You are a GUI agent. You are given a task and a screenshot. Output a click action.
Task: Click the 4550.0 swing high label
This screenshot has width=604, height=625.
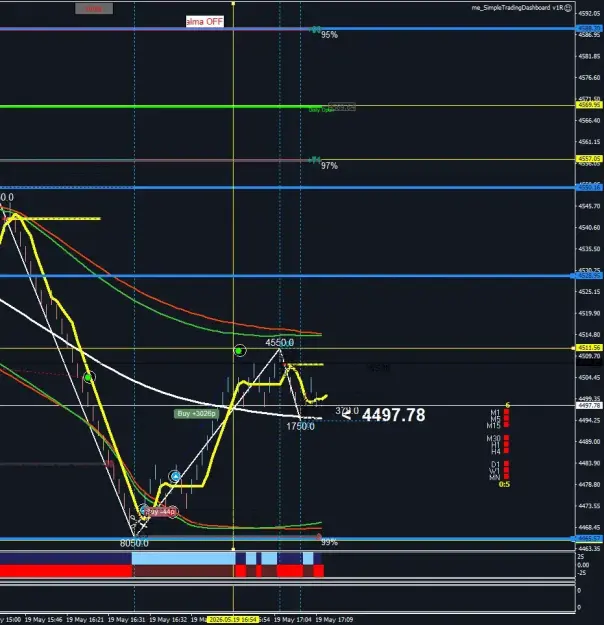tap(279, 343)
